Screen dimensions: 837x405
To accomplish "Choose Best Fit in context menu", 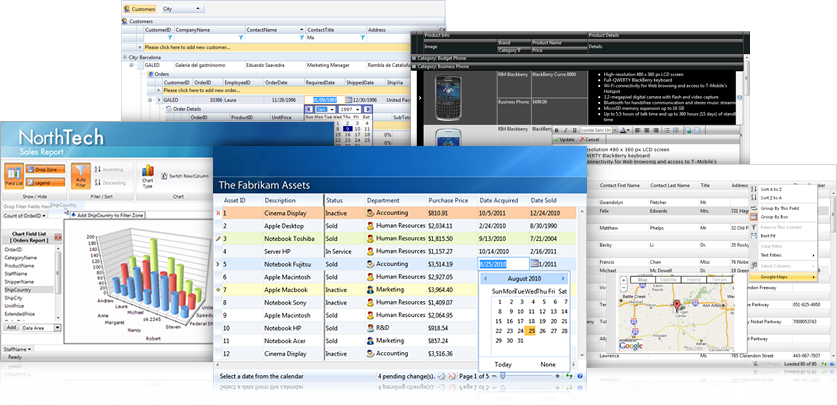I will [783, 235].
